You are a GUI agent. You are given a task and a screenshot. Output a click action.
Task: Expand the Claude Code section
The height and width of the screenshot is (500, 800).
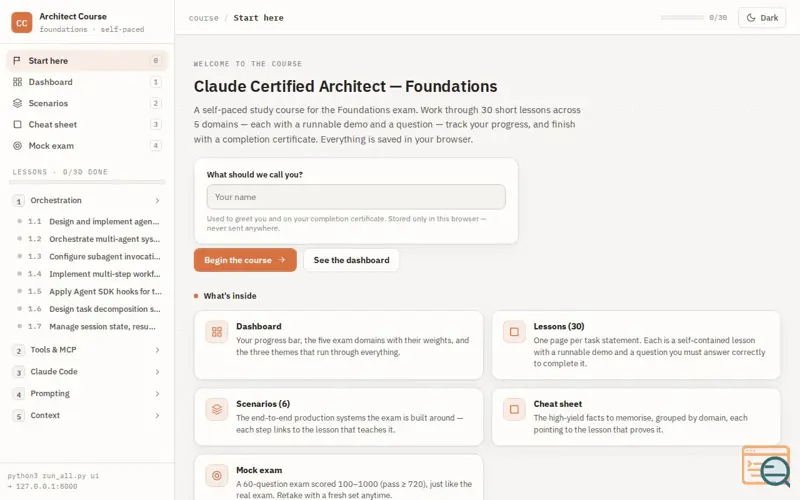(x=87, y=372)
